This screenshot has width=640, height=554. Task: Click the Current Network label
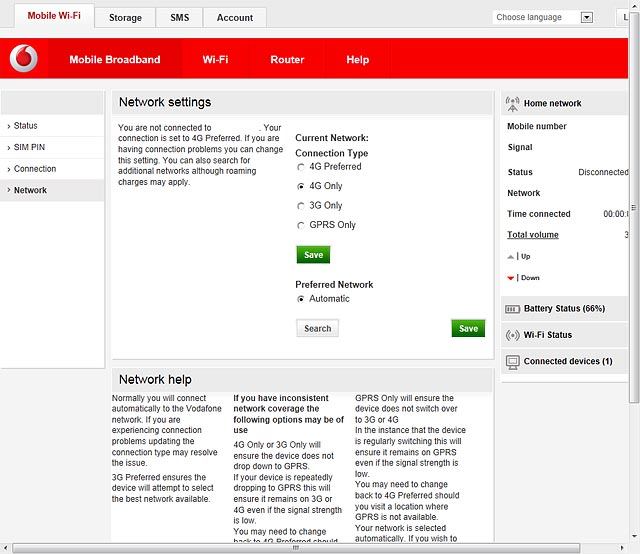click(x=332, y=138)
